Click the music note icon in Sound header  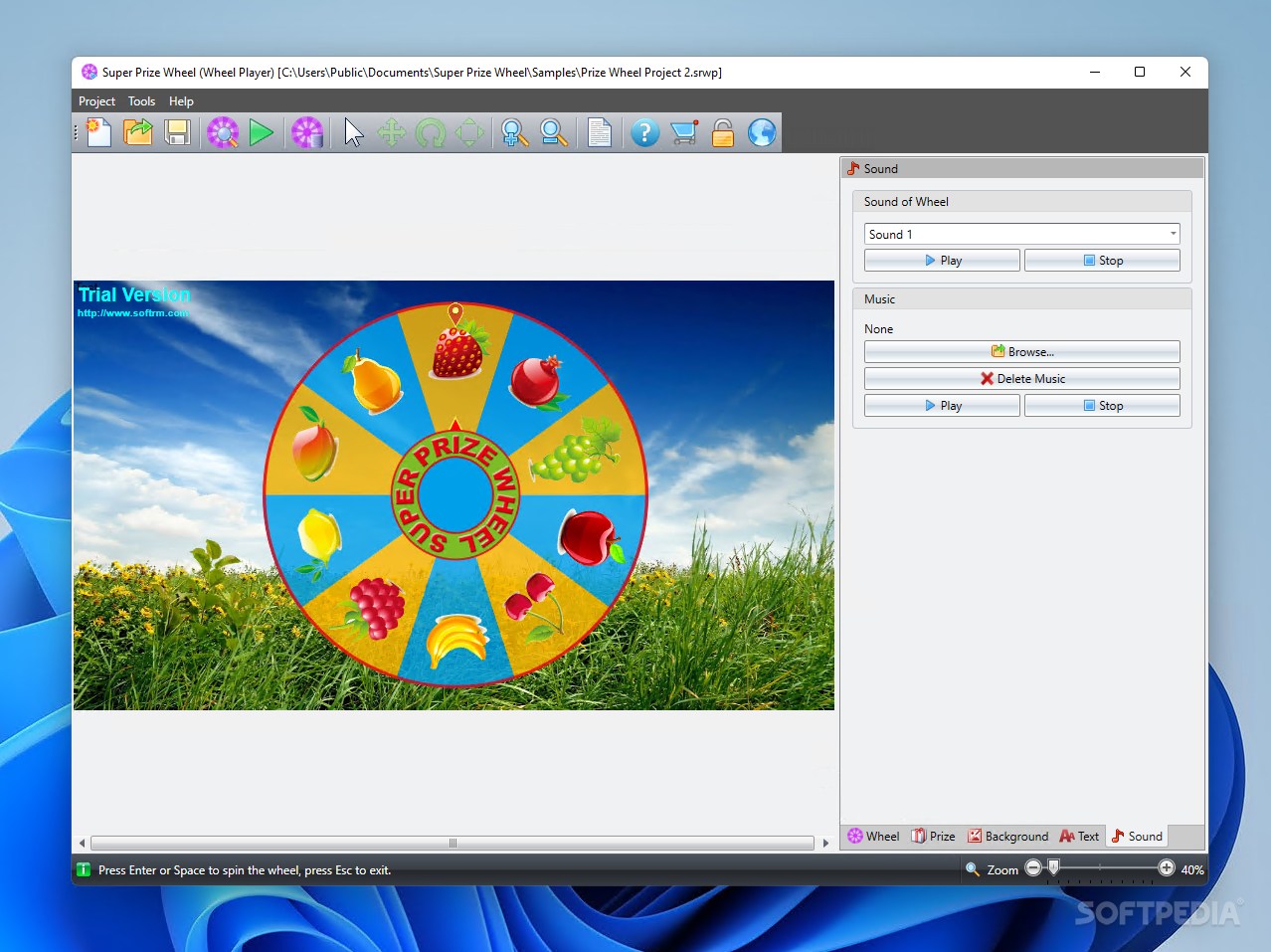(x=853, y=168)
